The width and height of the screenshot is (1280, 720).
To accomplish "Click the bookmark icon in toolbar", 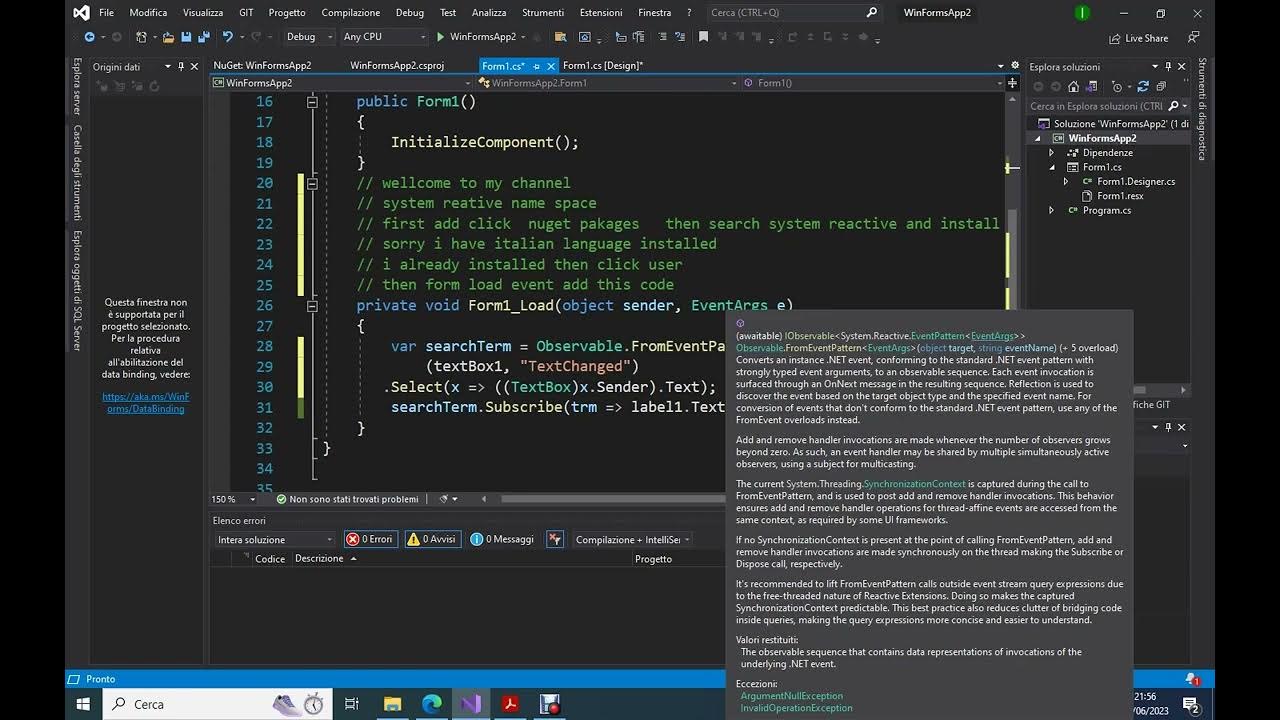I will point(703,37).
